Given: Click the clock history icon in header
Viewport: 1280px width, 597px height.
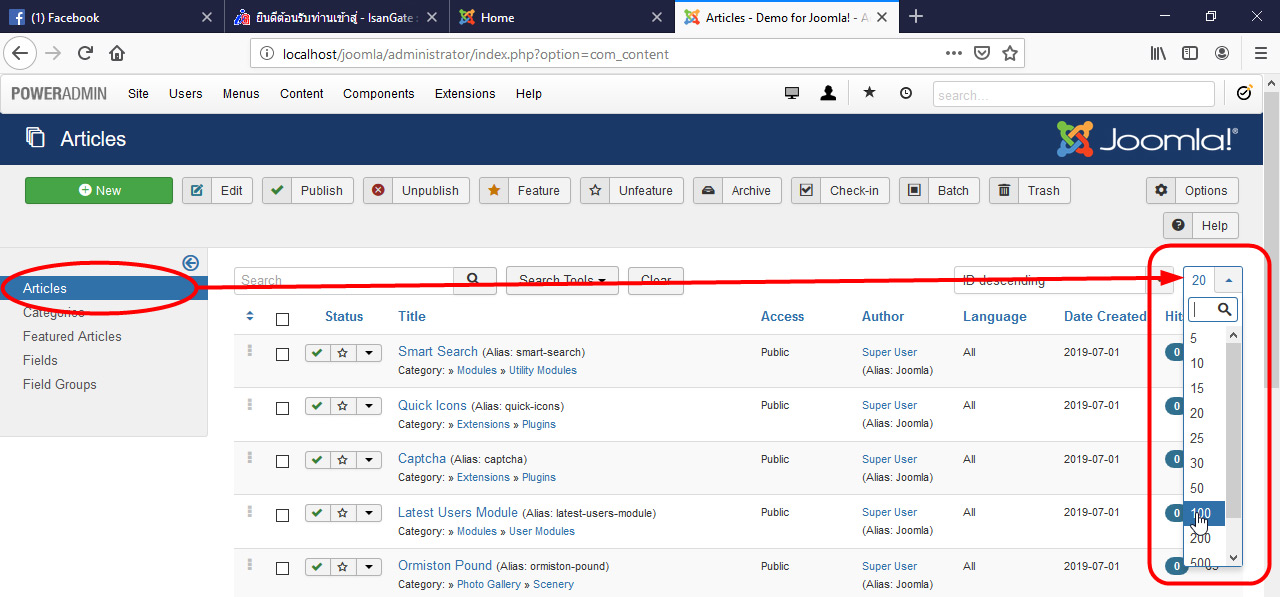Looking at the screenshot, I should pos(905,92).
